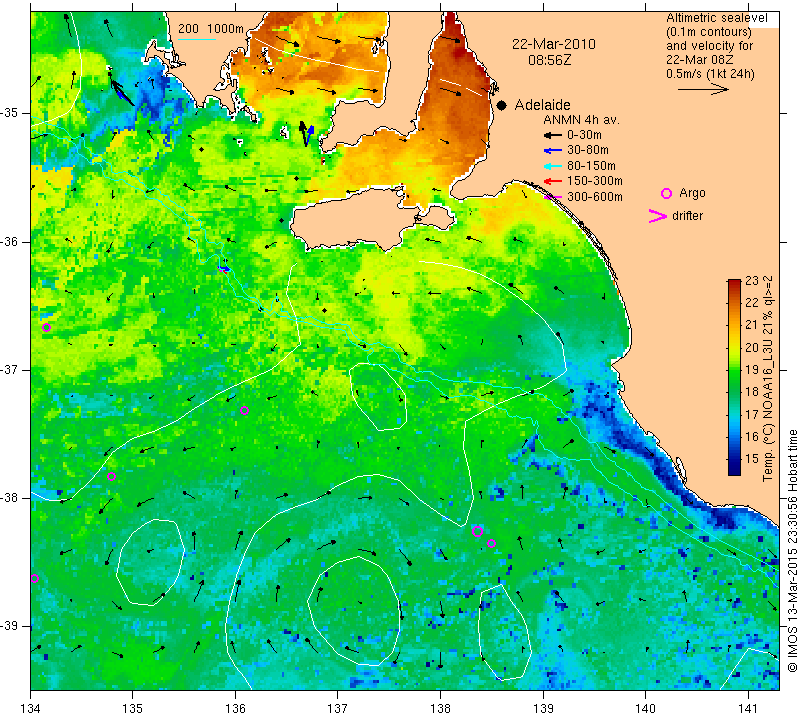The height and width of the screenshot is (720, 800).
Task: Select the cyan 80-150m legend arrow
Action: [x=552, y=166]
